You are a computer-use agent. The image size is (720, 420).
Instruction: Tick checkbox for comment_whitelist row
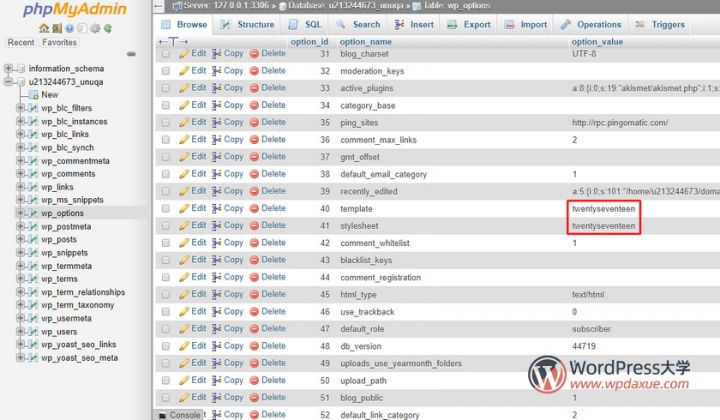pyautogui.click(x=166, y=243)
